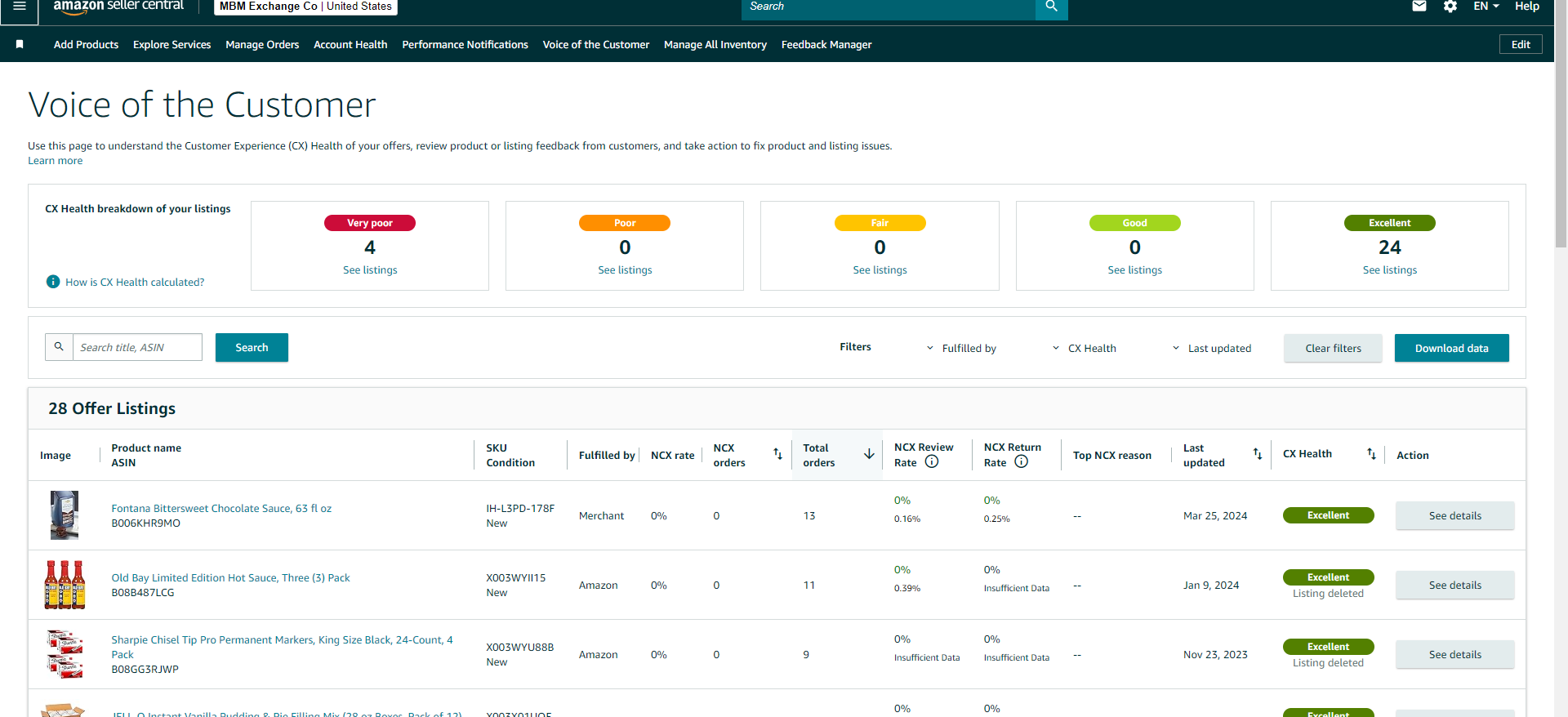
Task: Go to Manage All Inventory
Action: point(715,44)
